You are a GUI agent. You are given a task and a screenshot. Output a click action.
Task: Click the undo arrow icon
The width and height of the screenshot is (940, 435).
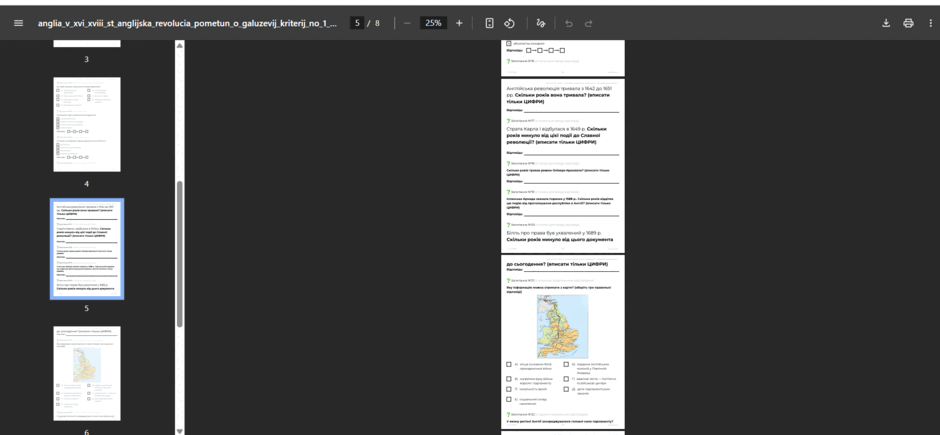569,23
